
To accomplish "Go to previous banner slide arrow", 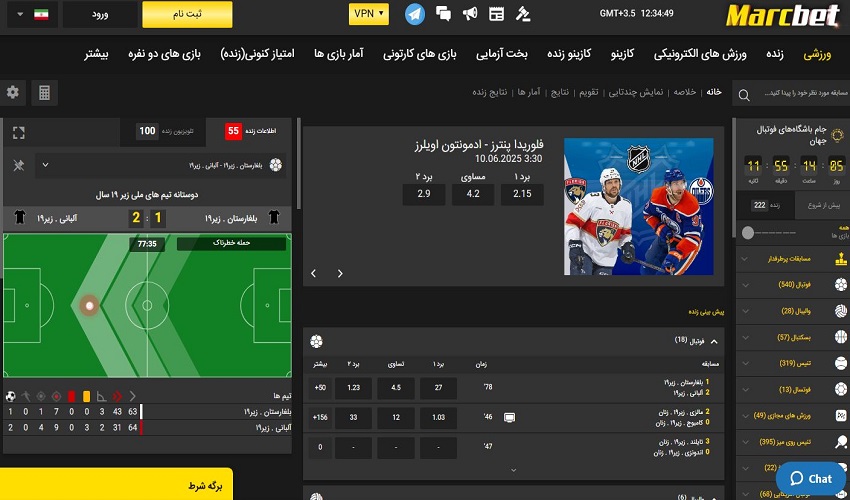I will (x=313, y=273).
